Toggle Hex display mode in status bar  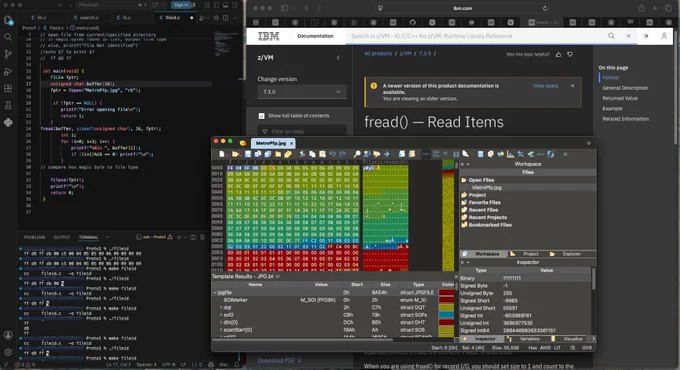[533, 348]
